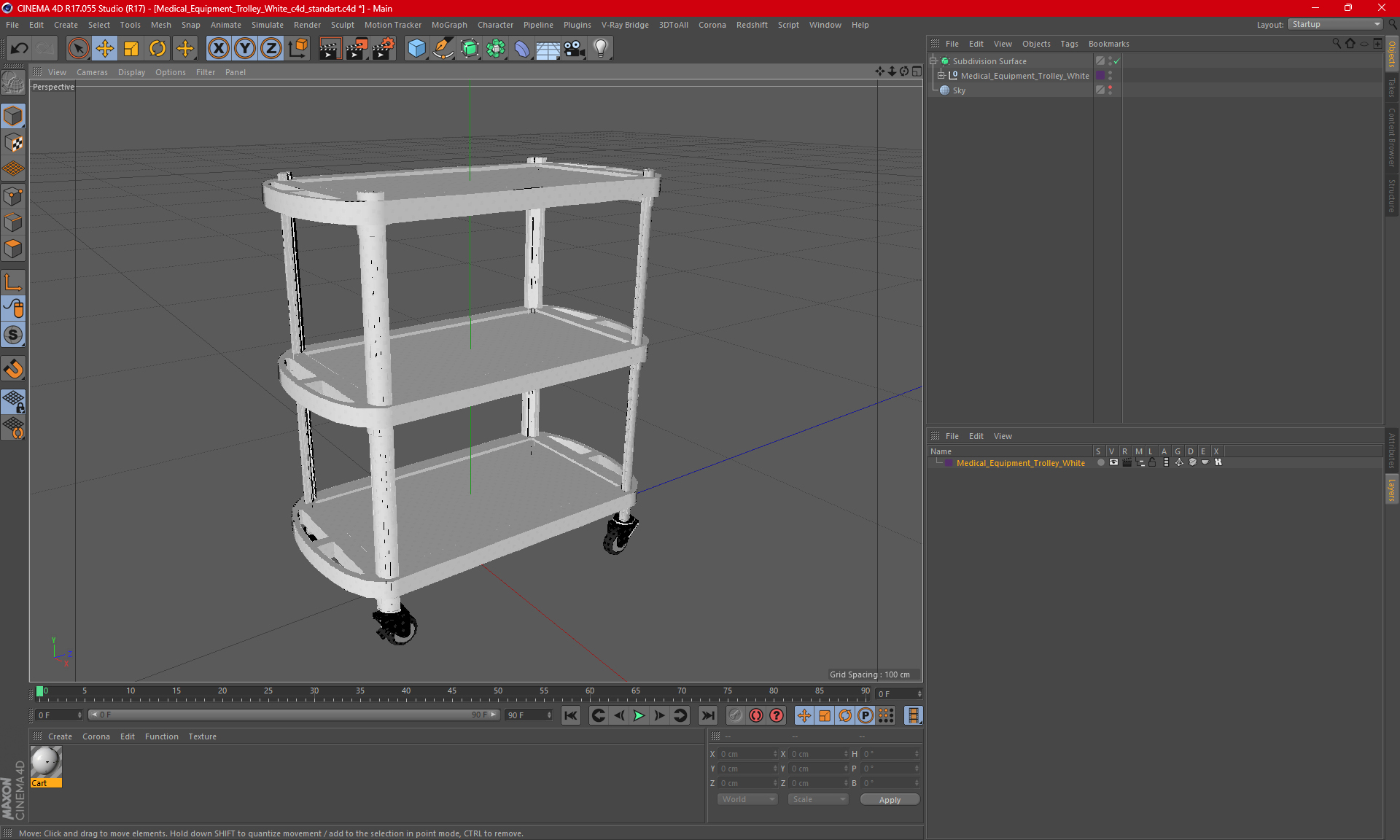Open the viewport Cameras menu
1400x840 pixels.
click(x=92, y=72)
